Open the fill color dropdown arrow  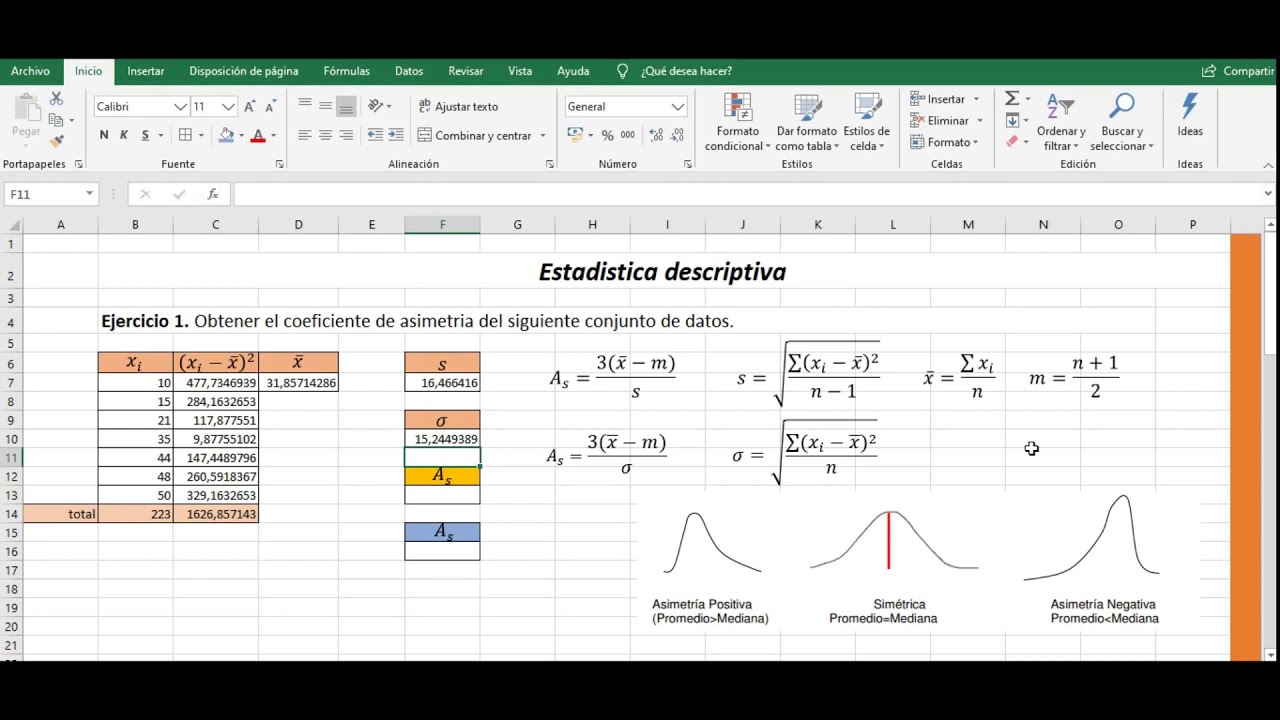pyautogui.click(x=241, y=136)
